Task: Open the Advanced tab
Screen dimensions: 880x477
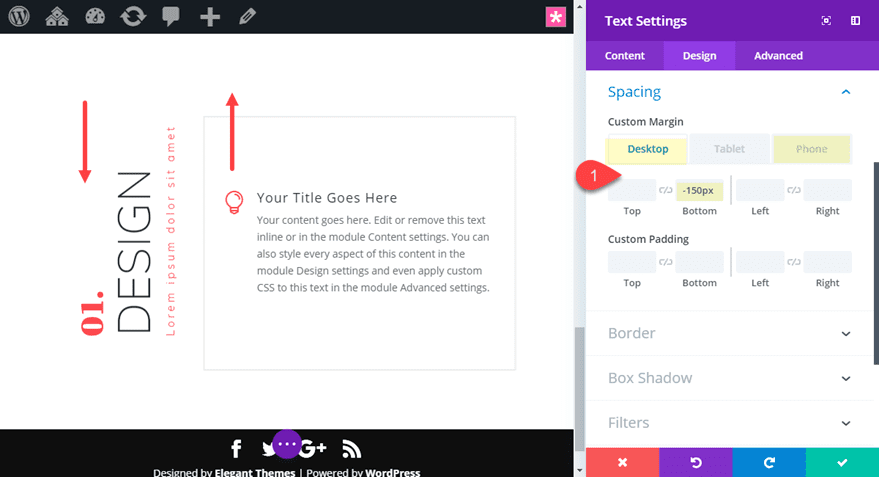Action: (778, 56)
